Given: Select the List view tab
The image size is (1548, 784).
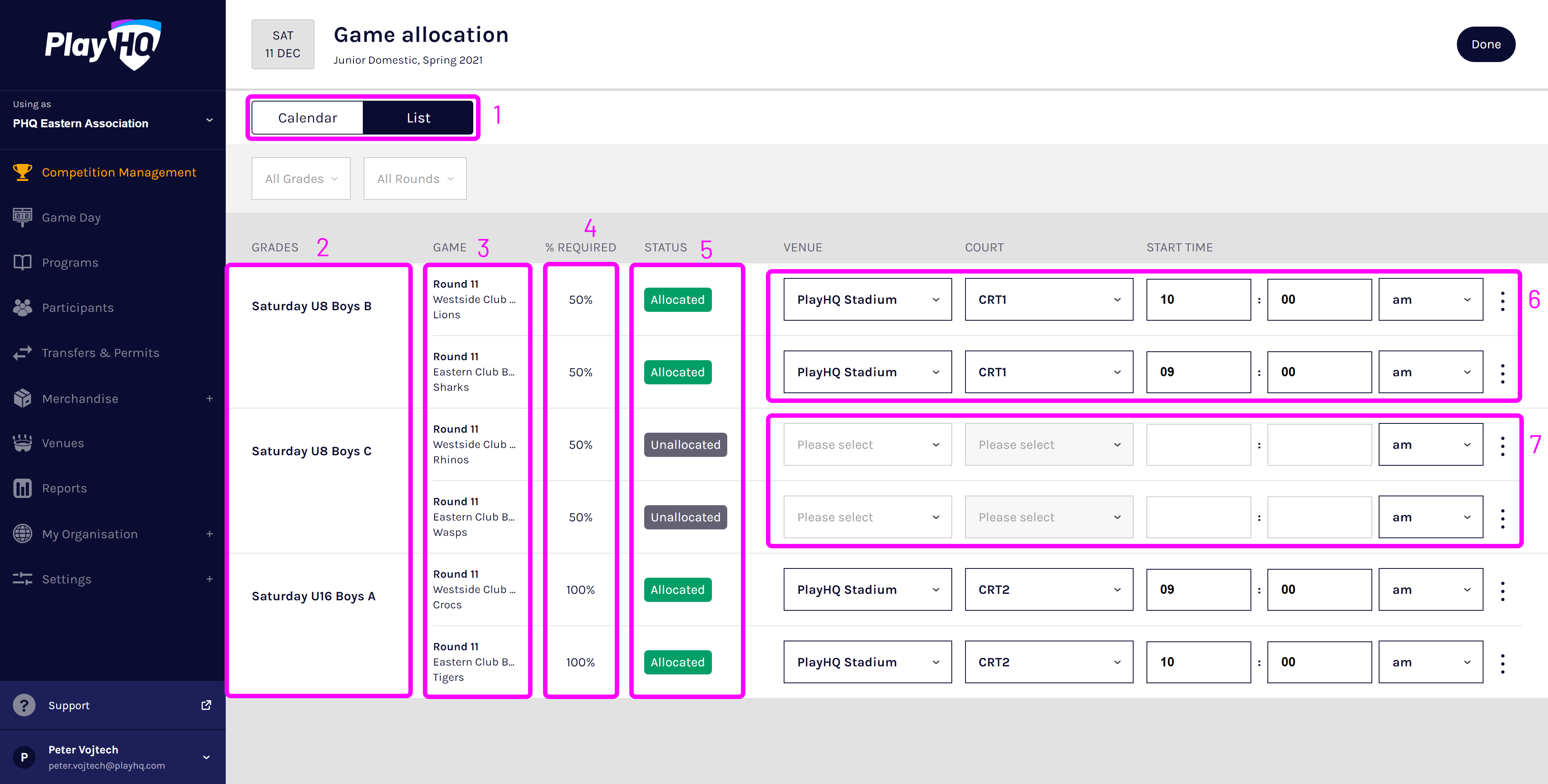Looking at the screenshot, I should click(418, 117).
